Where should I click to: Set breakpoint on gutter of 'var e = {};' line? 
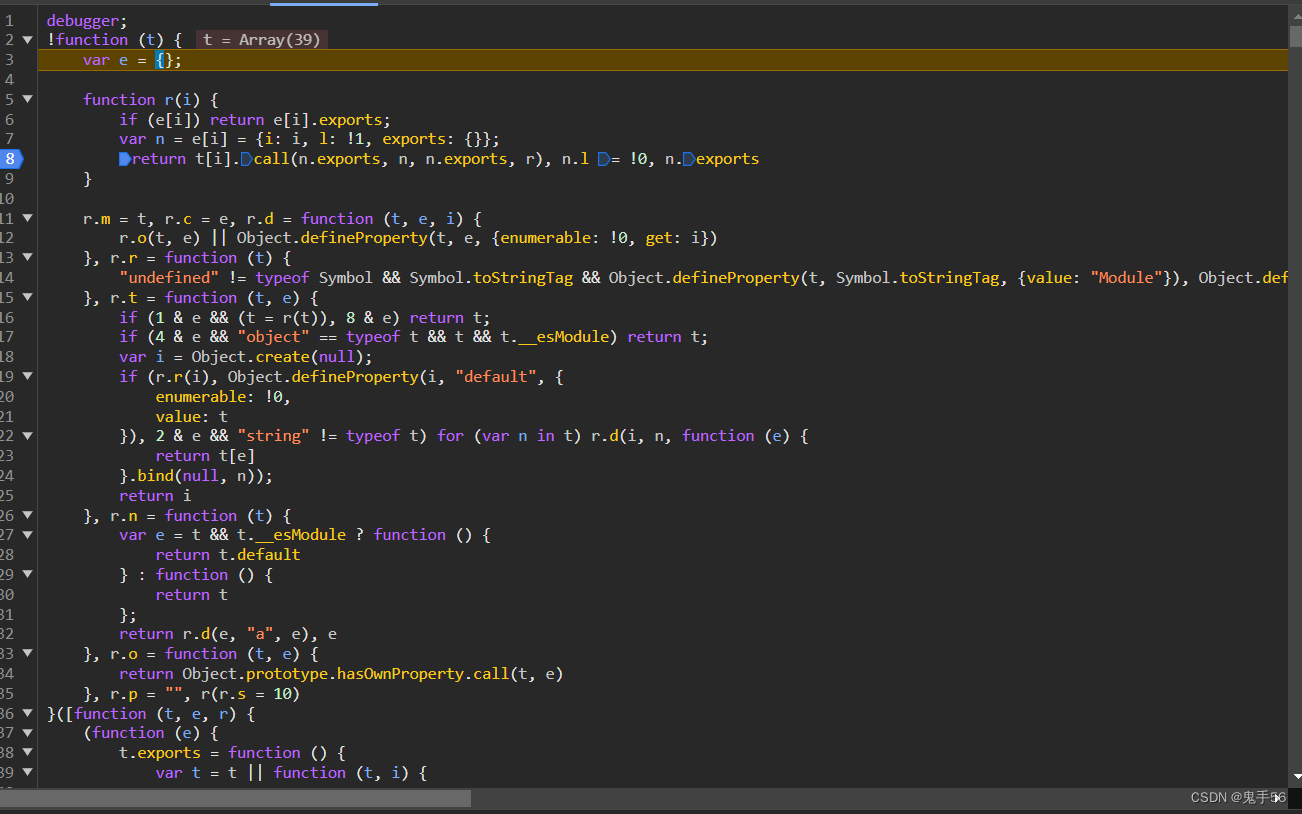8,60
